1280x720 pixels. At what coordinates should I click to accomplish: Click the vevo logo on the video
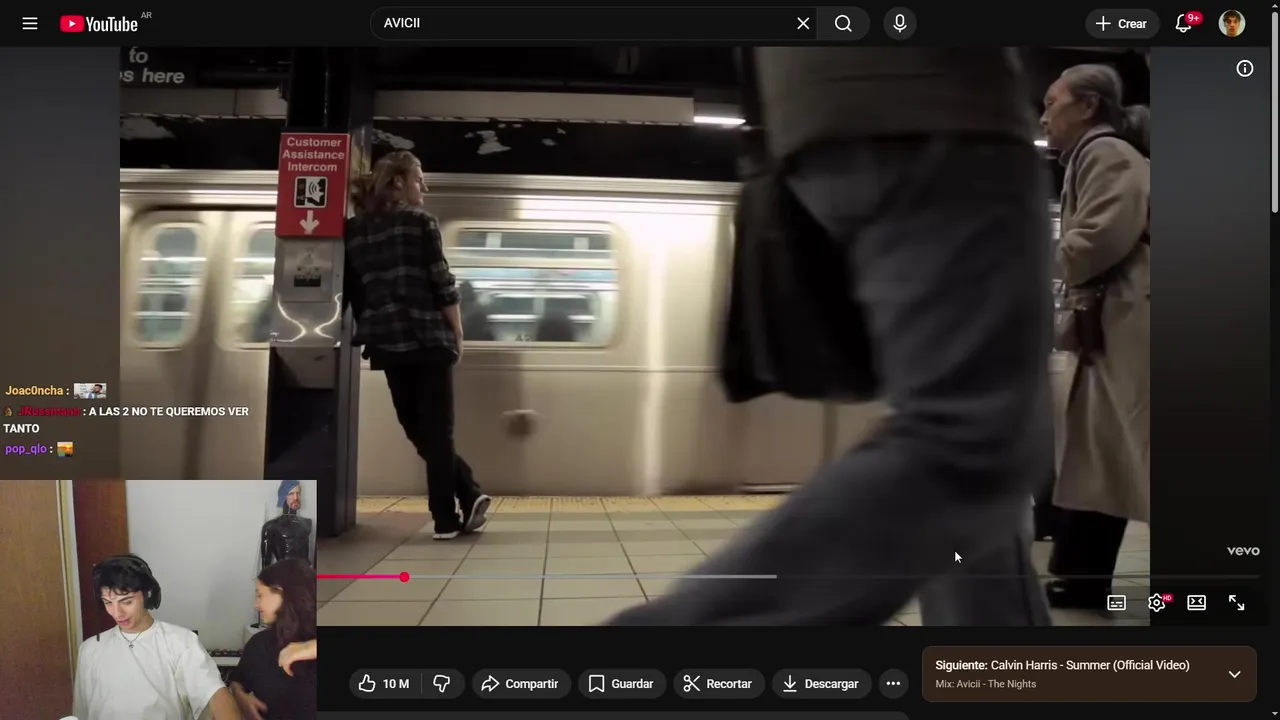(1243, 551)
